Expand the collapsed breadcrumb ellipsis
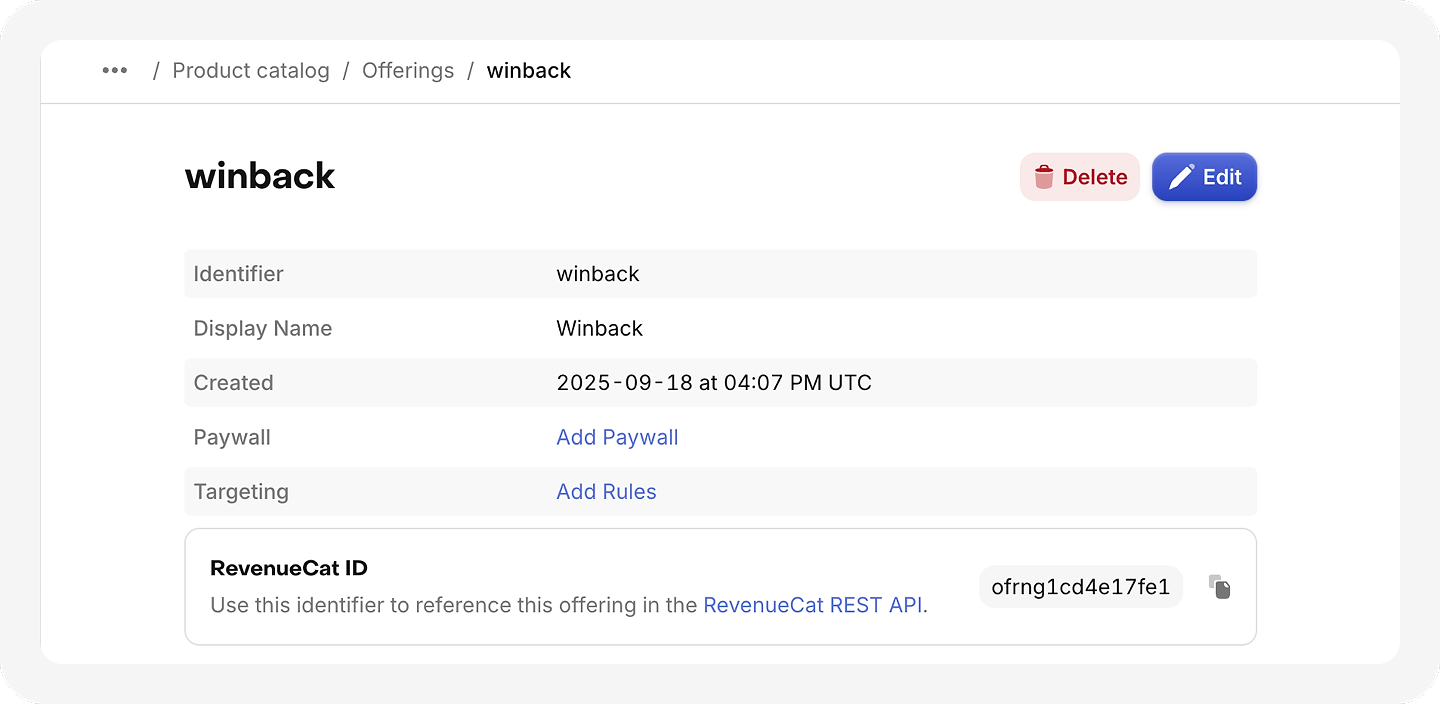 coord(115,71)
